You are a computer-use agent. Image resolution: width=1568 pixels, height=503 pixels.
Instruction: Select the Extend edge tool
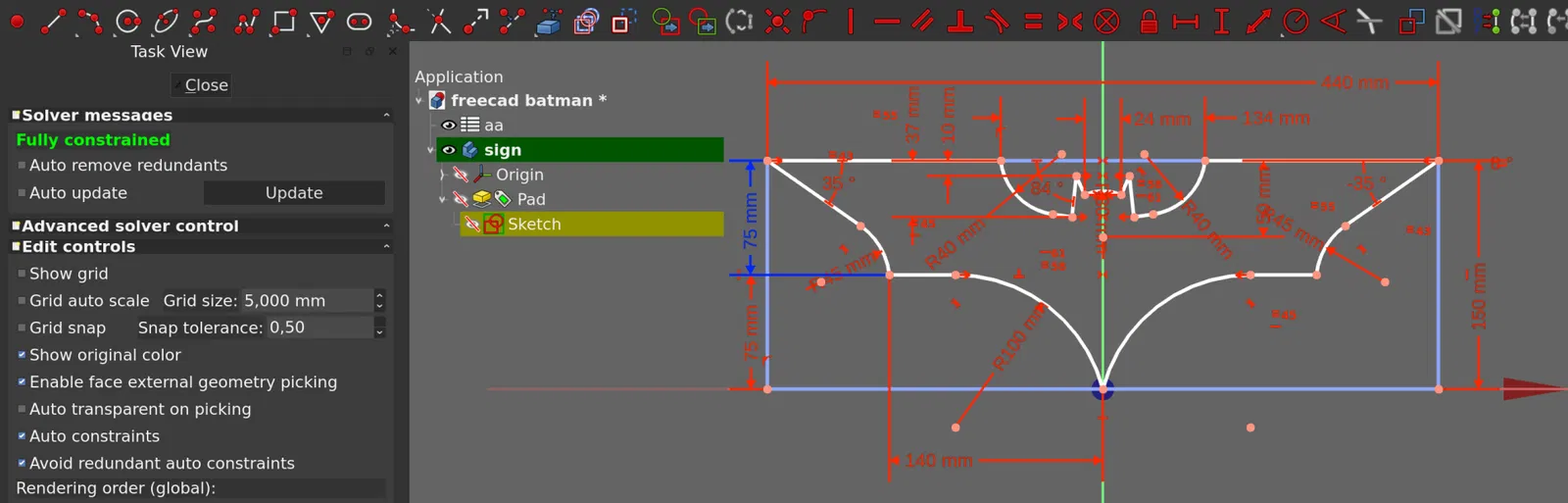click(x=475, y=21)
